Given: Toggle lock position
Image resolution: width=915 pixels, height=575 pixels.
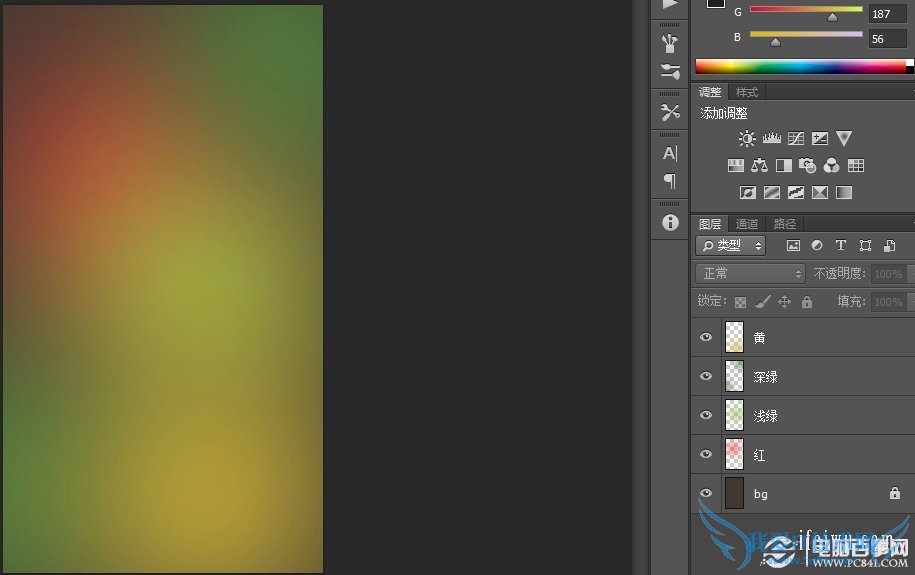Looking at the screenshot, I should [x=784, y=302].
